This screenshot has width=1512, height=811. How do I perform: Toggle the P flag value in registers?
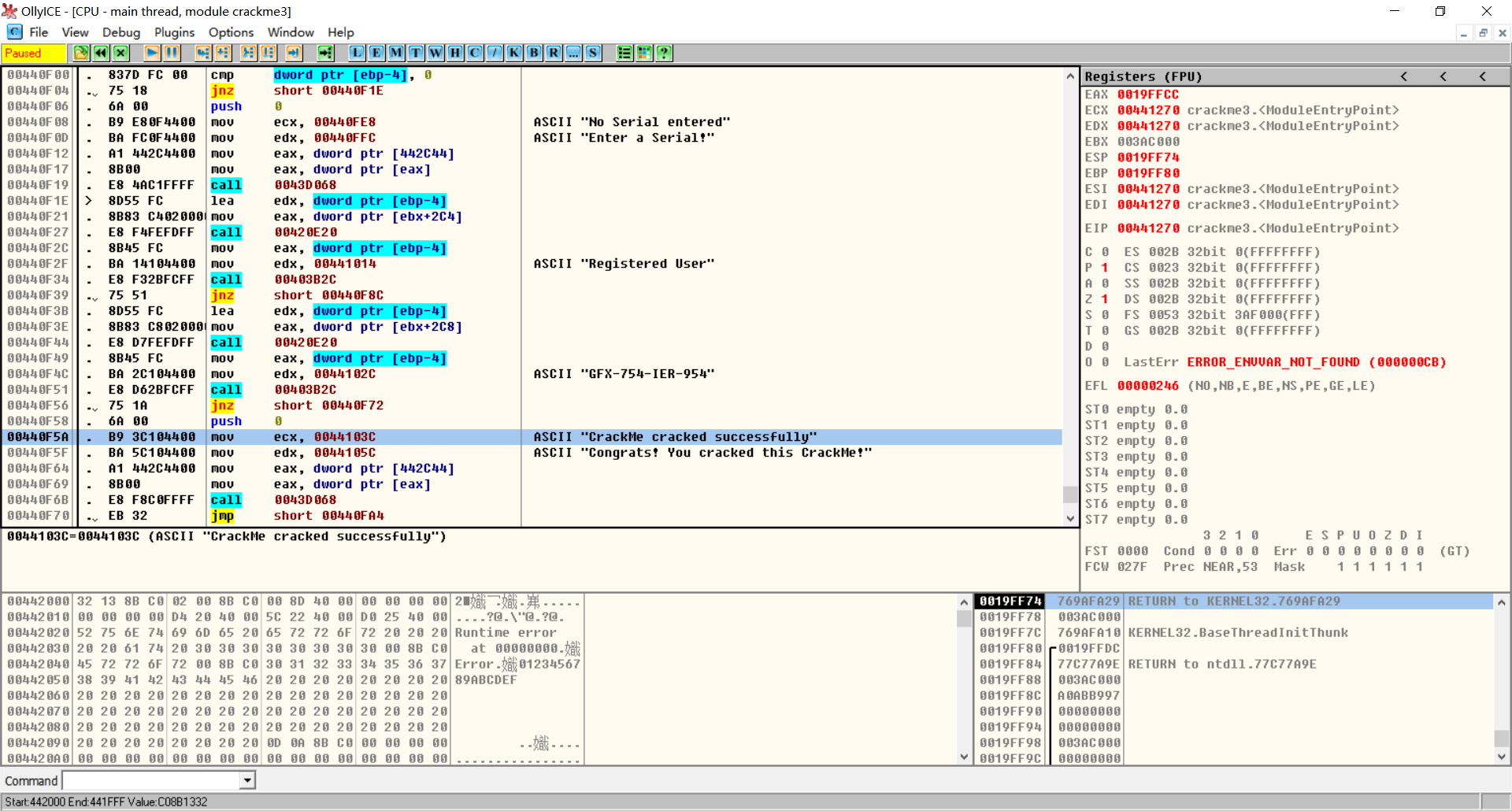point(1104,268)
